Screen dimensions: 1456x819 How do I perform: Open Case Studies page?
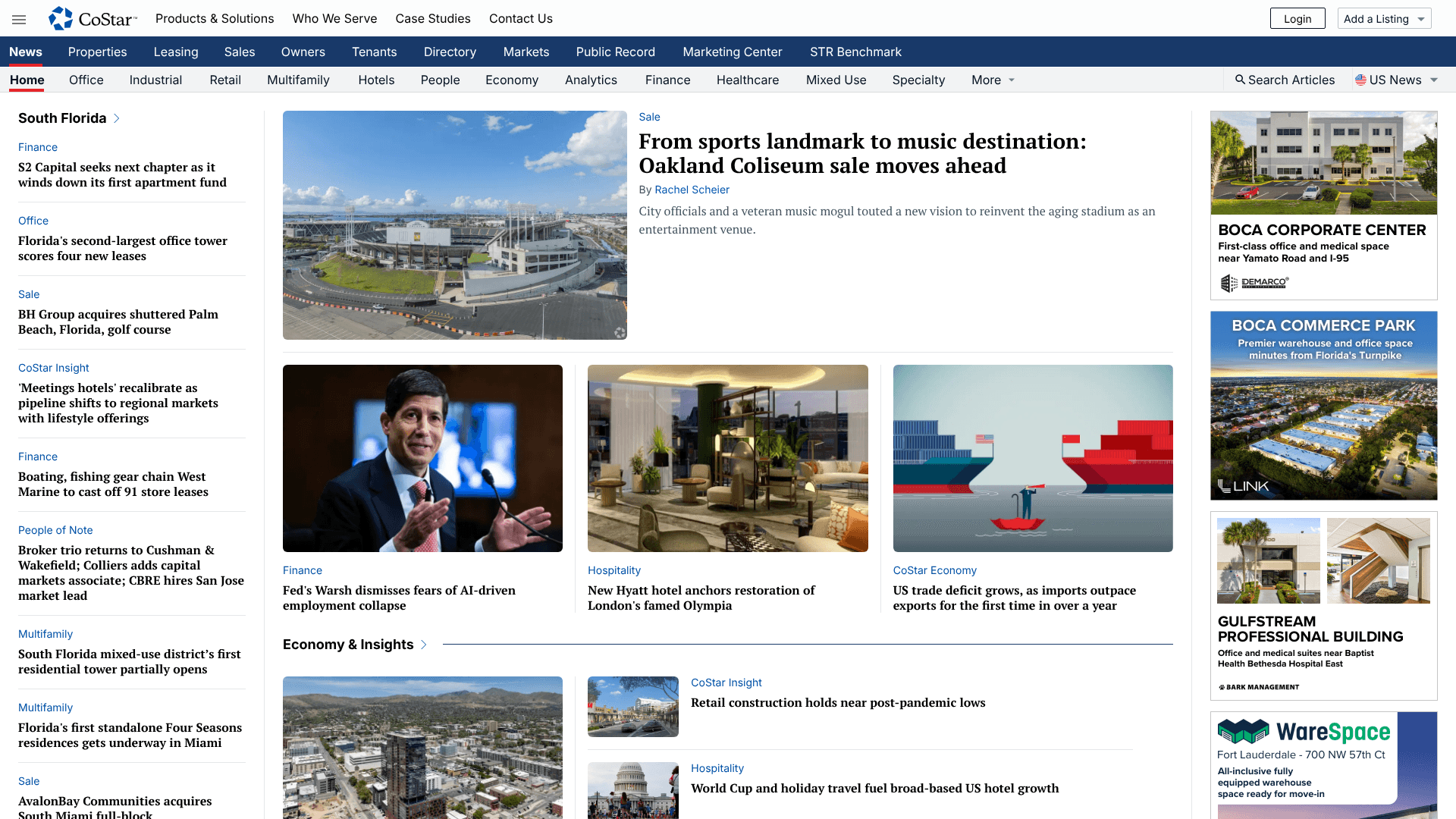tap(433, 18)
